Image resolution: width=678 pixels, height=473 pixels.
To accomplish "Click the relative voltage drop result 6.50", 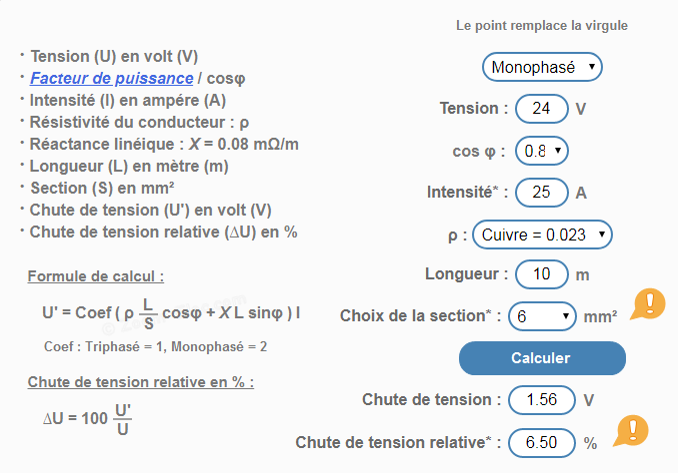I will (x=542, y=443).
